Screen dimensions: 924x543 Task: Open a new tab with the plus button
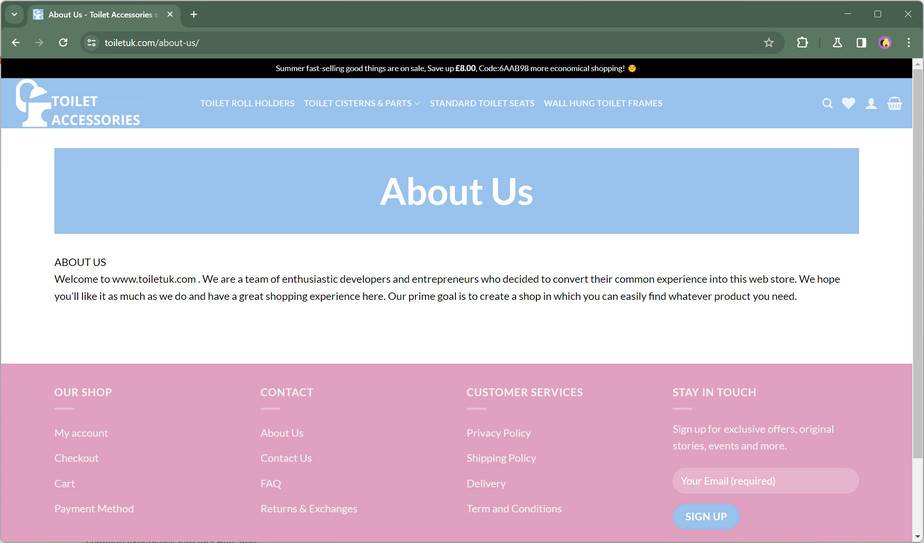193,14
